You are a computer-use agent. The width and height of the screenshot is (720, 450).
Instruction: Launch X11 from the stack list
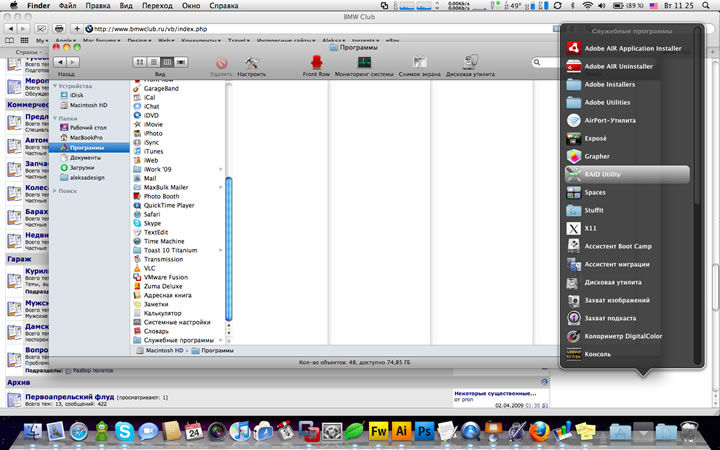tap(627, 228)
